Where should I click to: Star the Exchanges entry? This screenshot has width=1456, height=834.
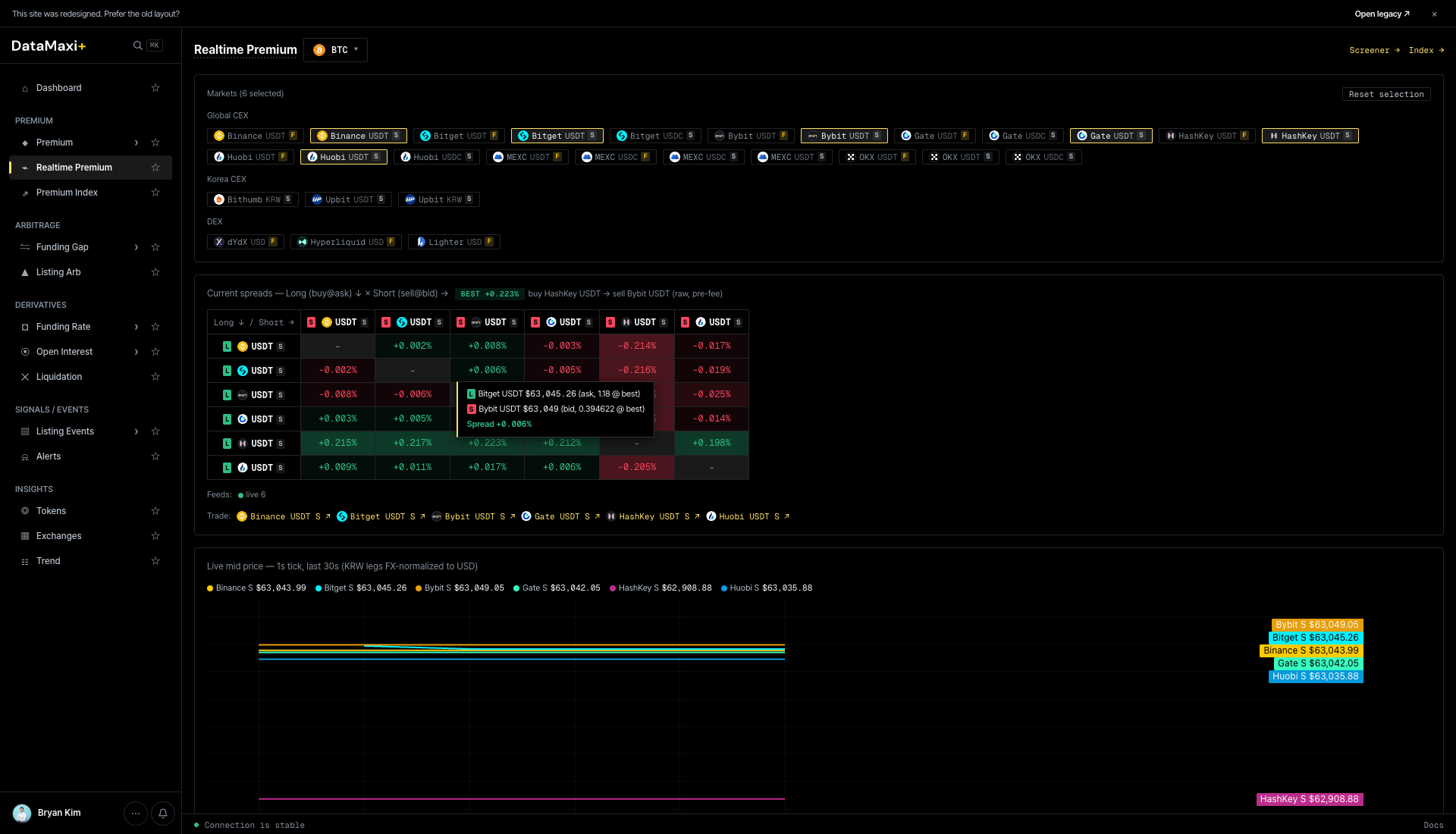tap(155, 536)
